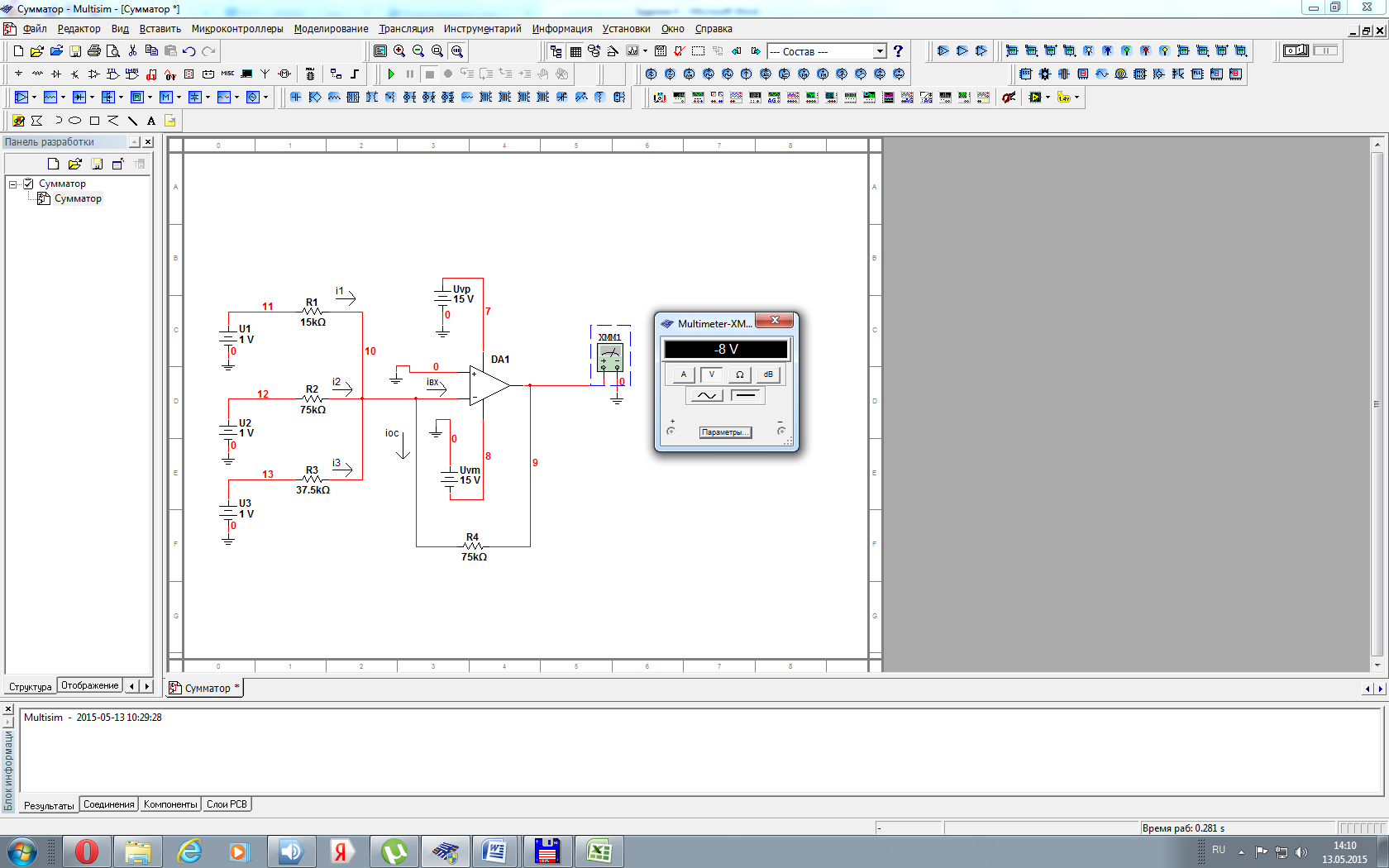Place a transistor component
Screen dimensions: 1389x868
75,74
